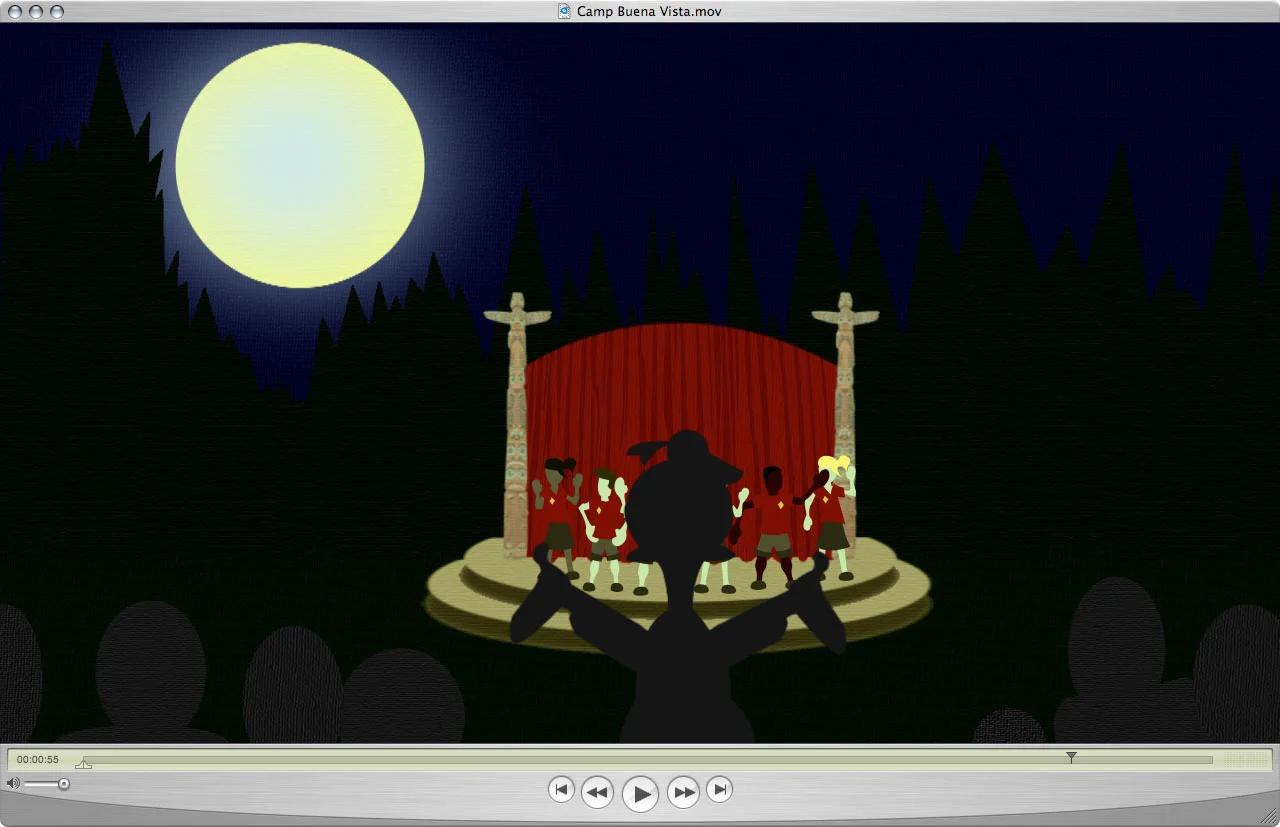This screenshot has width=1280, height=827.
Task: Click the Rewind button
Action: (x=597, y=792)
